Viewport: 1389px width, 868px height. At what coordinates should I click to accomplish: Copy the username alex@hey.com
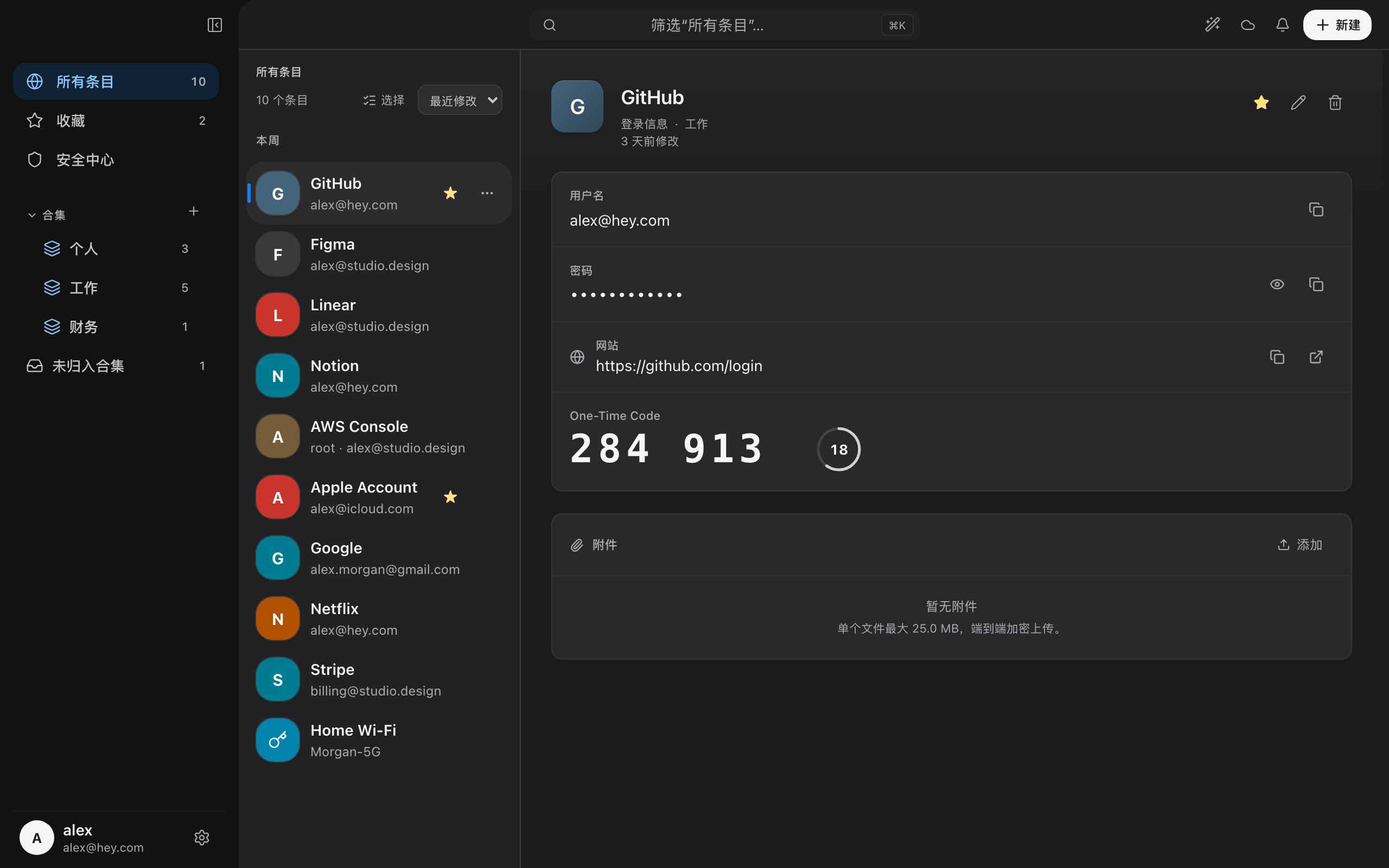[1316, 209]
